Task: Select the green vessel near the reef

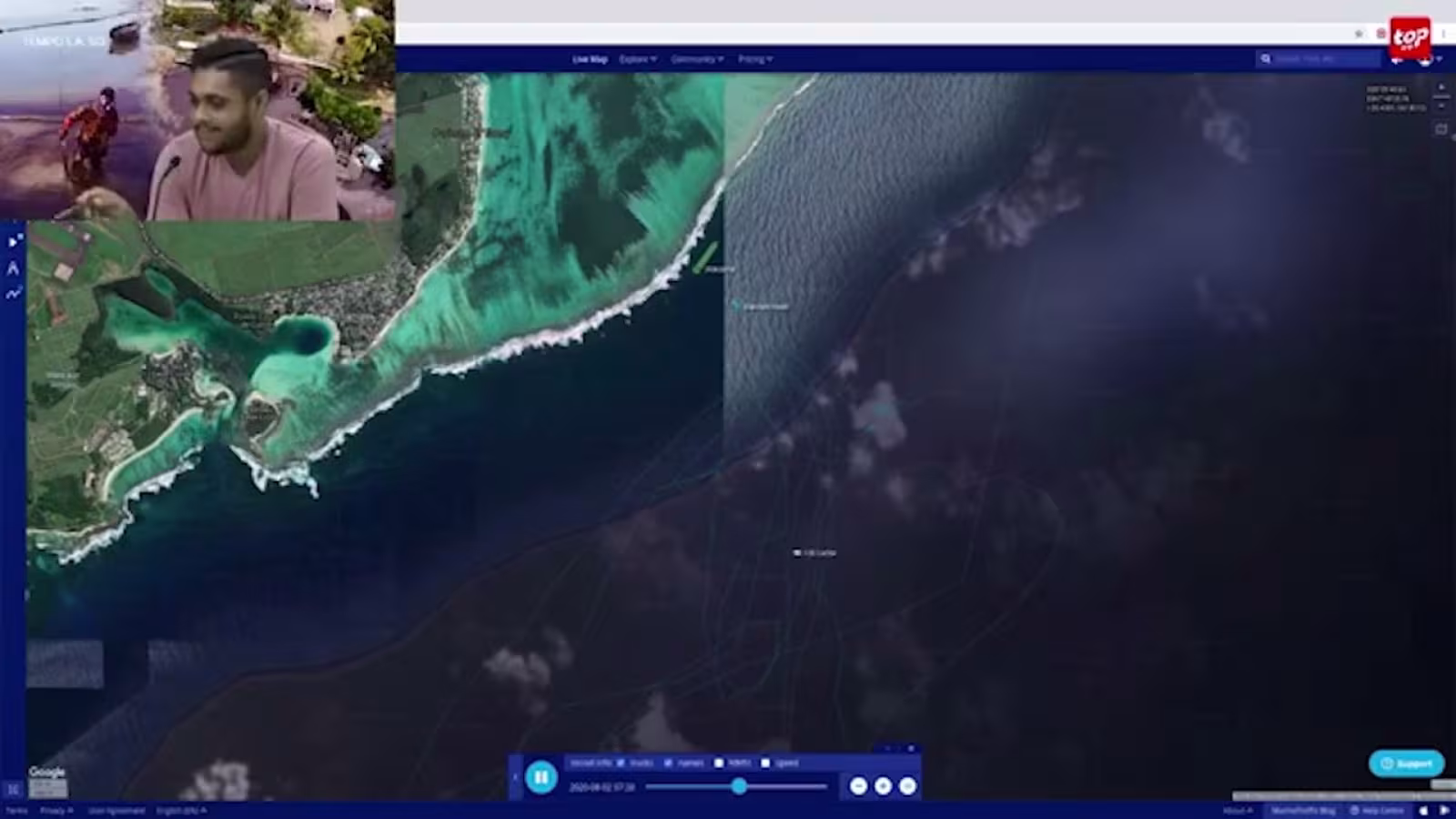Action: (706, 258)
